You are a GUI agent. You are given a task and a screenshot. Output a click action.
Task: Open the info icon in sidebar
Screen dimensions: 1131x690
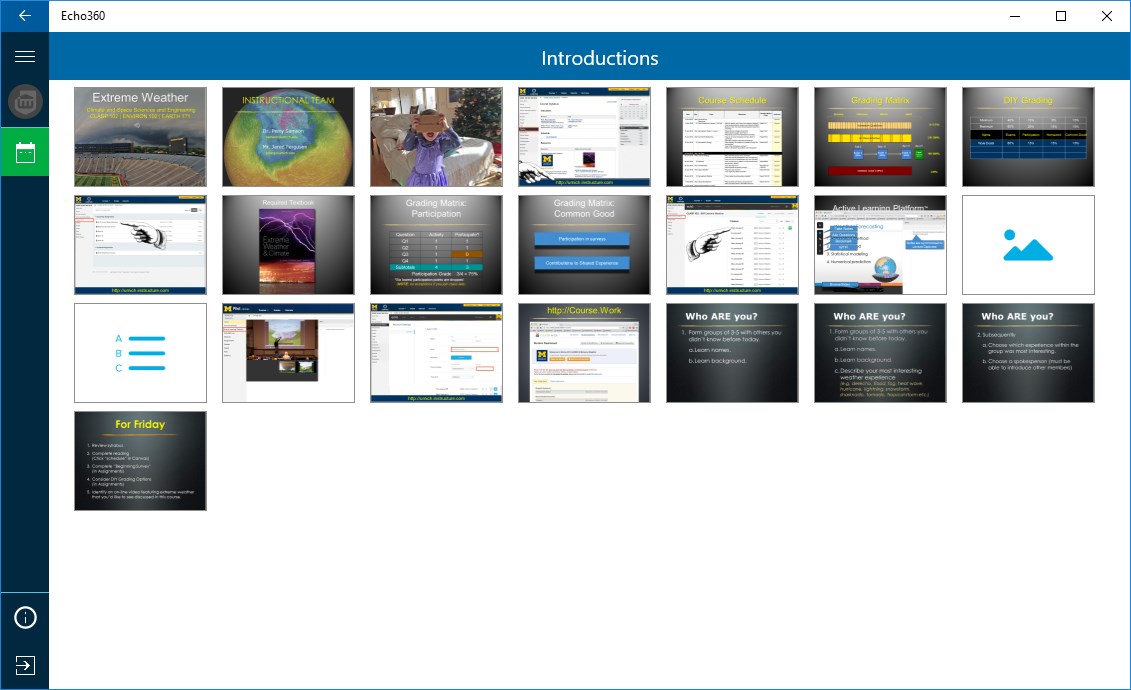(25, 618)
